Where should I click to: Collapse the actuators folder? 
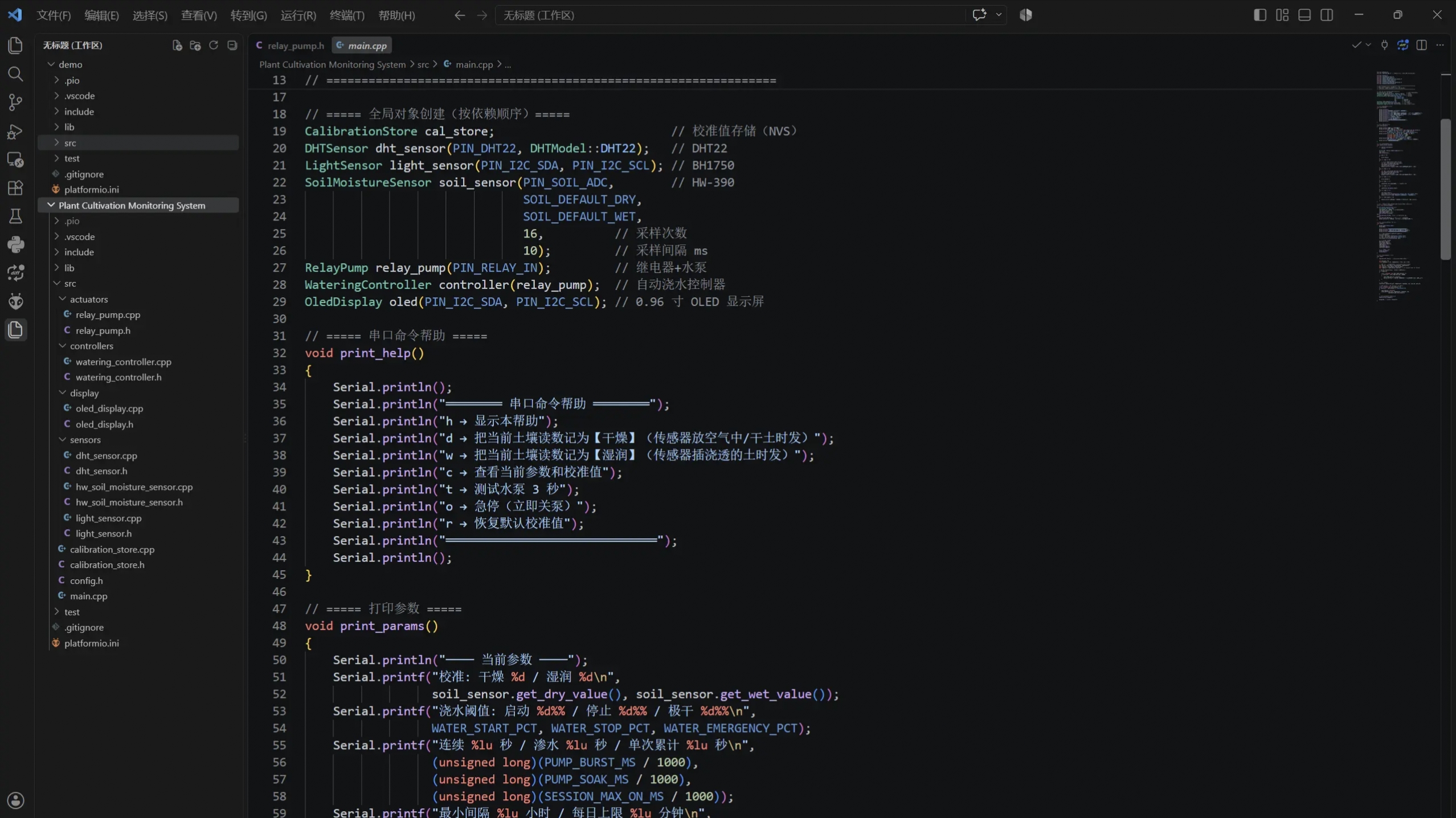[x=137, y=299]
